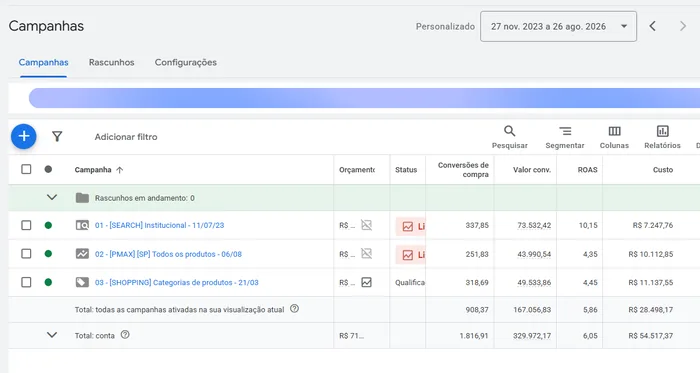Select account total cost R$ 54.517,37
This screenshot has height=373, width=700.
650,336
